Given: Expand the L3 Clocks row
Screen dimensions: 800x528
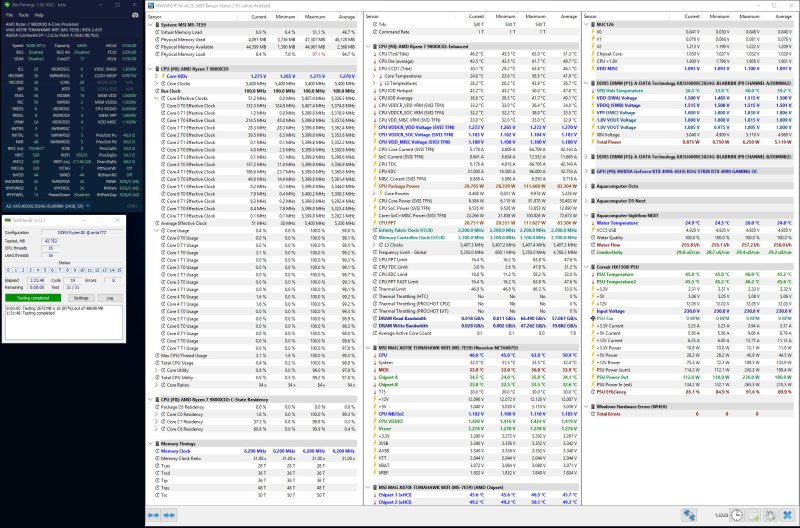Looking at the screenshot, I should (375, 245).
